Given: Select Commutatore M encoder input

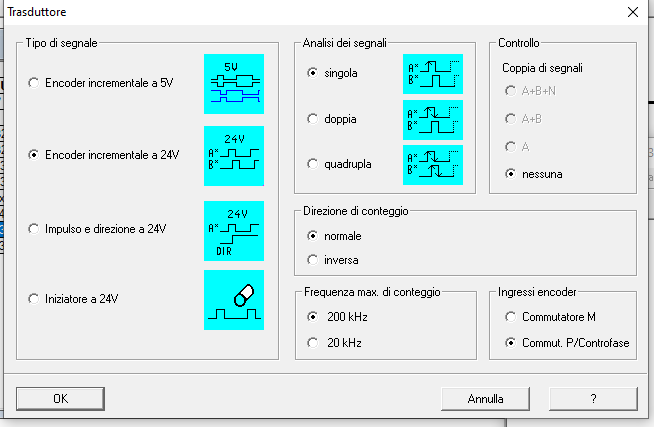Looking at the screenshot, I should point(550,317).
